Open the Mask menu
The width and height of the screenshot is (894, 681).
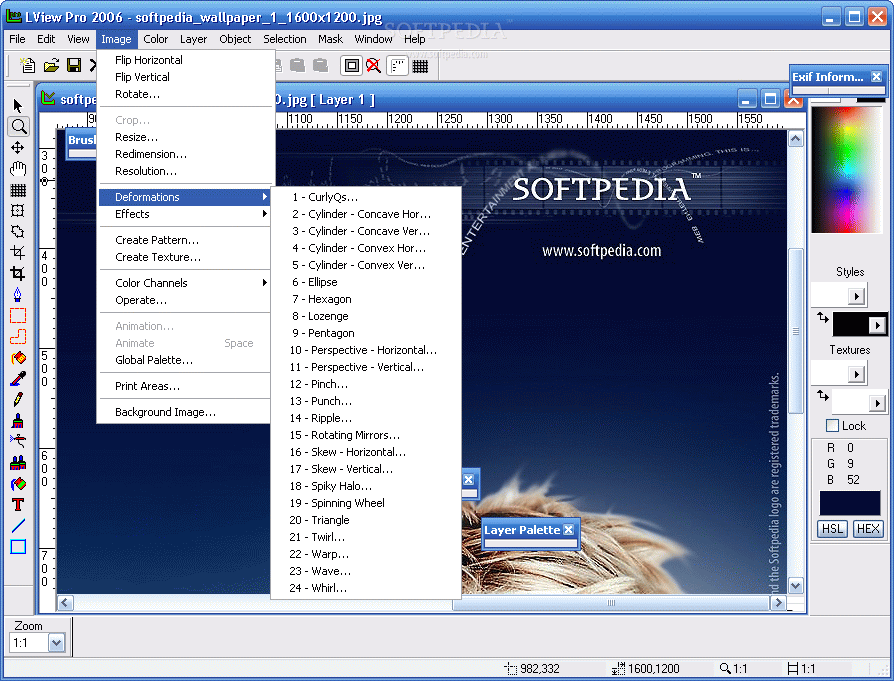coord(330,39)
